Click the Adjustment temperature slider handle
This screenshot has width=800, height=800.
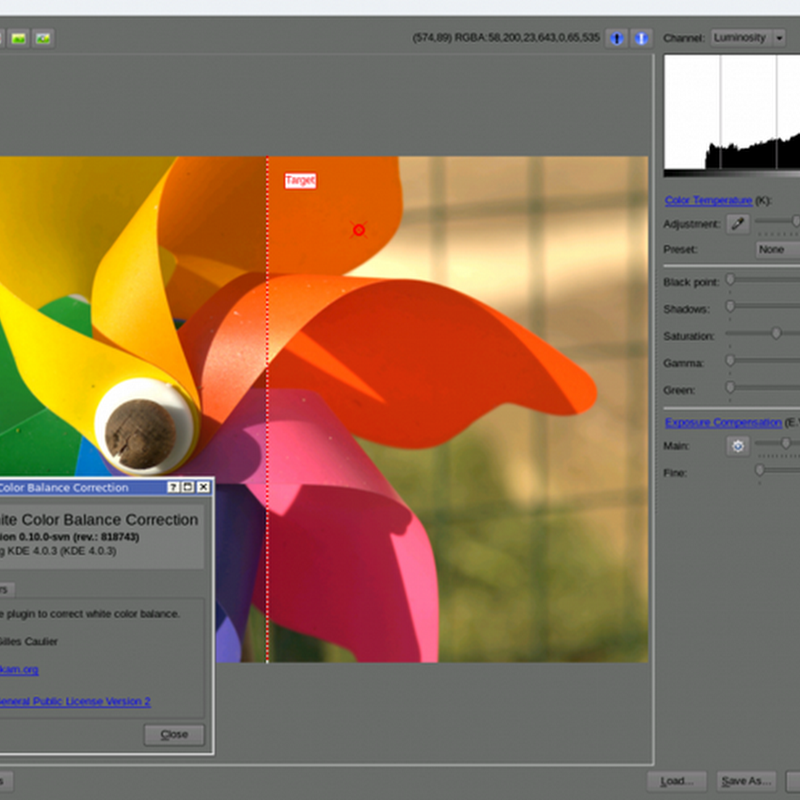(x=795, y=221)
